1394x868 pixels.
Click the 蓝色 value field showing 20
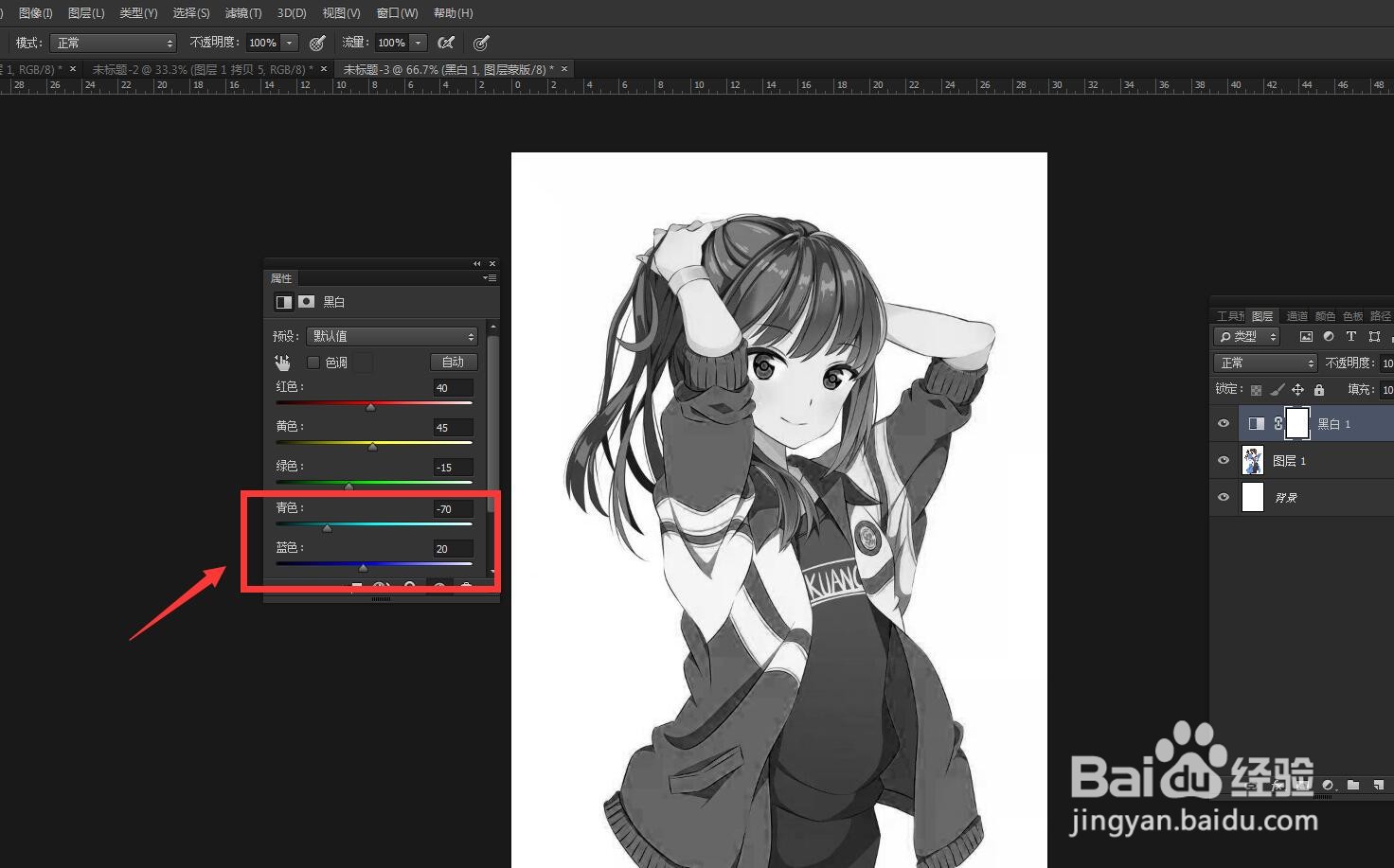(x=453, y=549)
